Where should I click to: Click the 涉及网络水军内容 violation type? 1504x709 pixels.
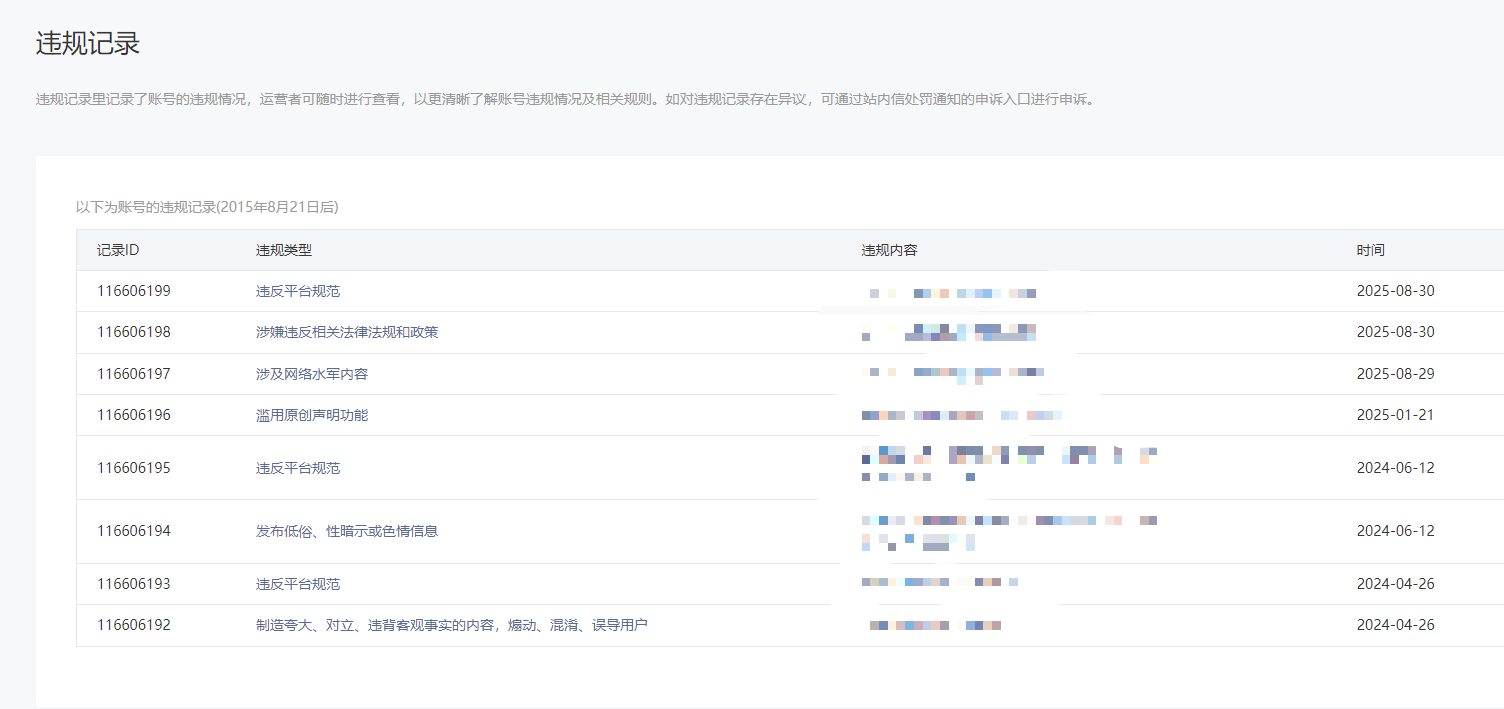(312, 374)
